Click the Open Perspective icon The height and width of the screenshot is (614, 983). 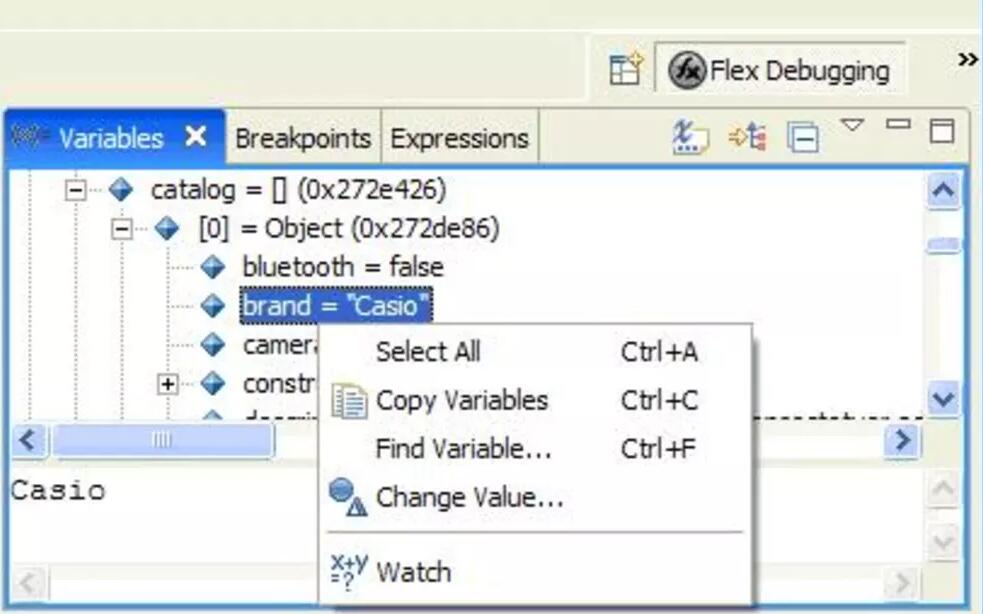pyautogui.click(x=625, y=71)
